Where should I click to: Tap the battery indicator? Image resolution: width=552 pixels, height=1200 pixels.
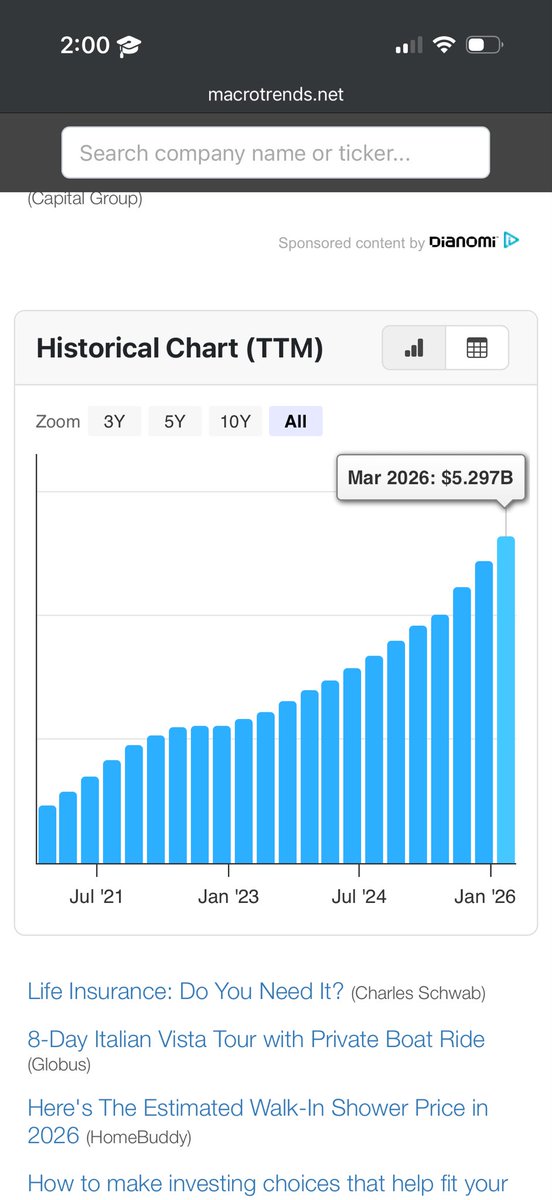pyautogui.click(x=485, y=45)
